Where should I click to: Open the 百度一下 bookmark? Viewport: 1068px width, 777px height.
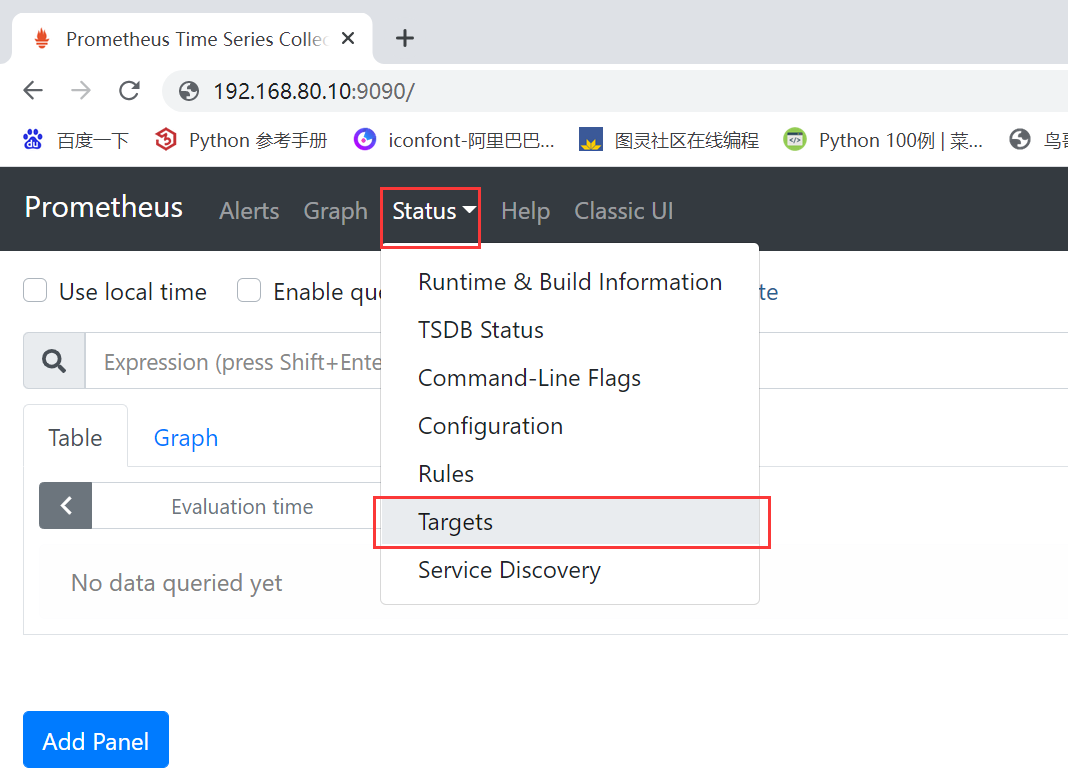tap(76, 140)
